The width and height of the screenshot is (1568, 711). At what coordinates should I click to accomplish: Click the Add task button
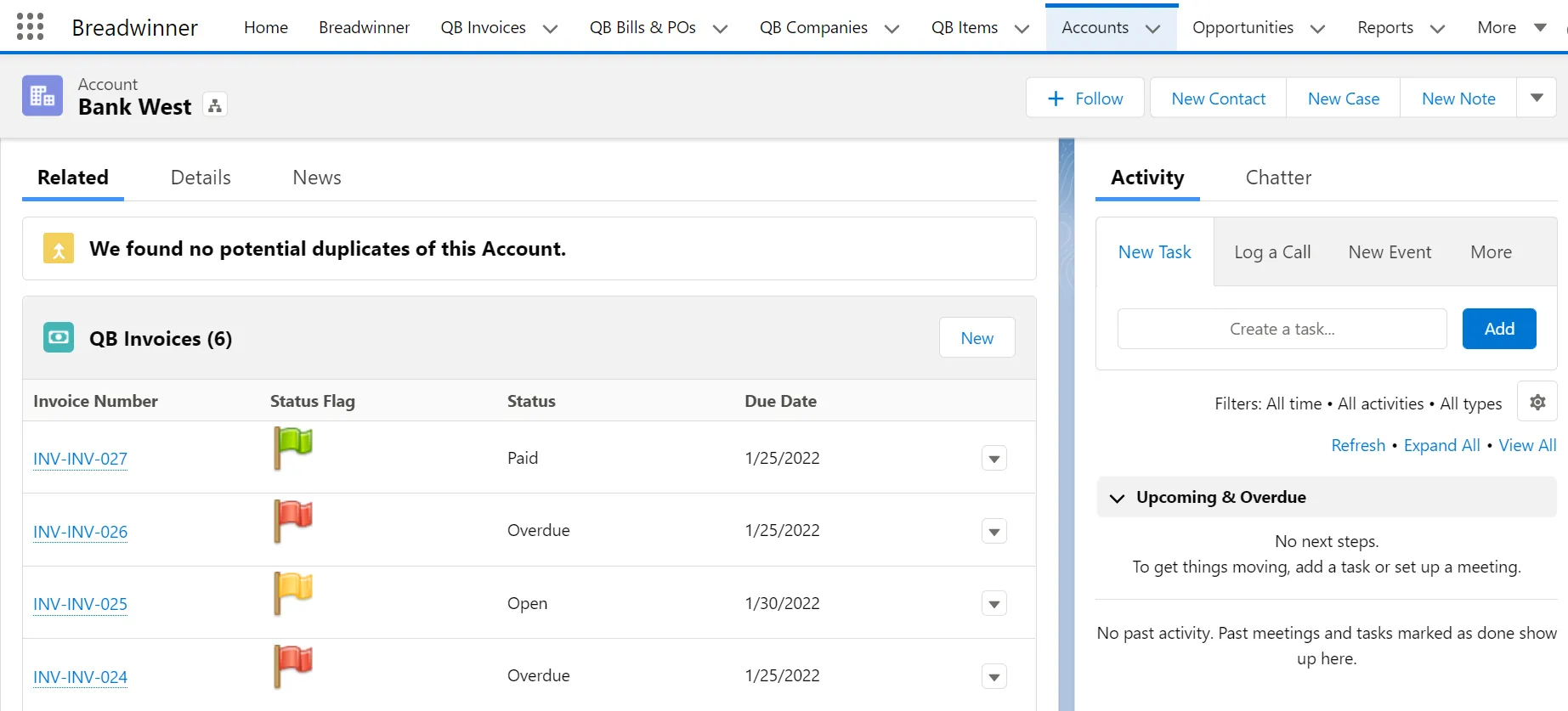click(1499, 329)
